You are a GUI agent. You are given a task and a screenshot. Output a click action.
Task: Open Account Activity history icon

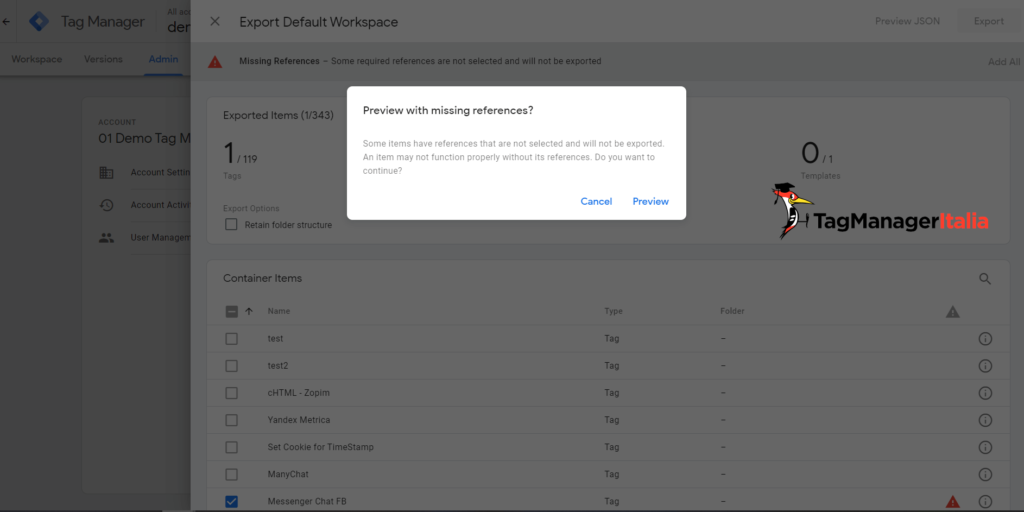pos(106,205)
